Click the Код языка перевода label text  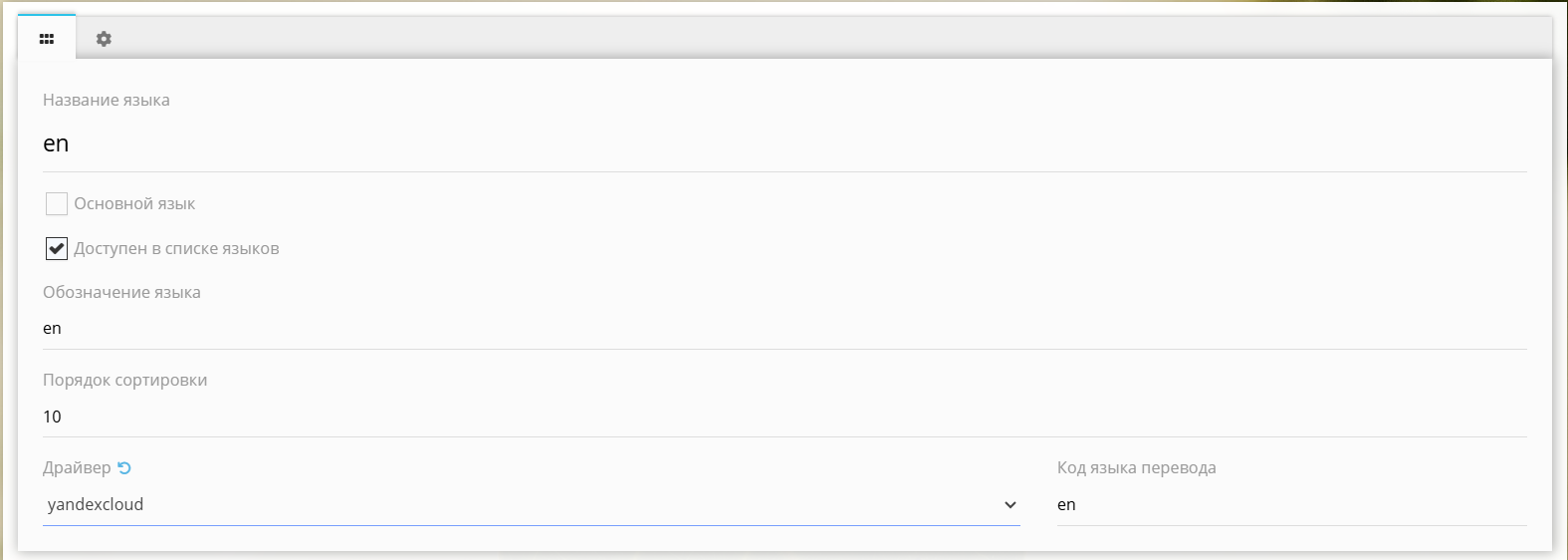click(x=1136, y=468)
